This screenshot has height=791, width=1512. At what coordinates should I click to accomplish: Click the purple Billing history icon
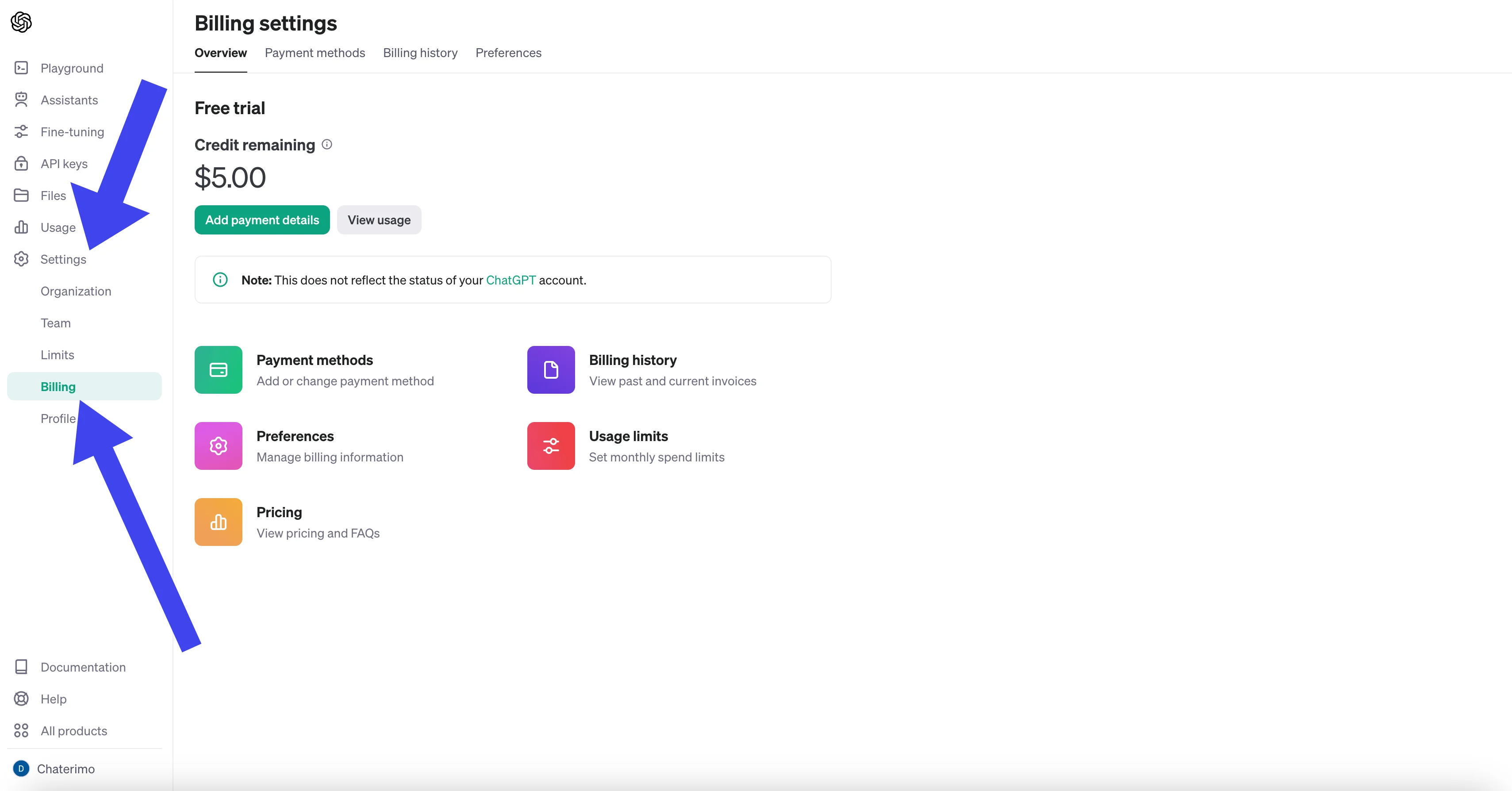pyautogui.click(x=551, y=370)
